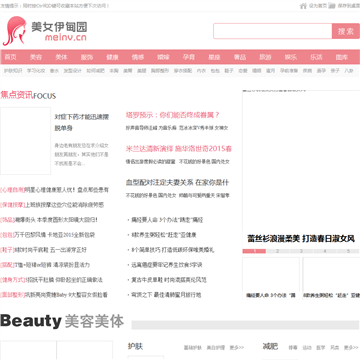Open headline 米兰达清新演绎 施华洛世奇2015春
Image resolution: width=360 pixels, height=360 pixels.
(179, 149)
